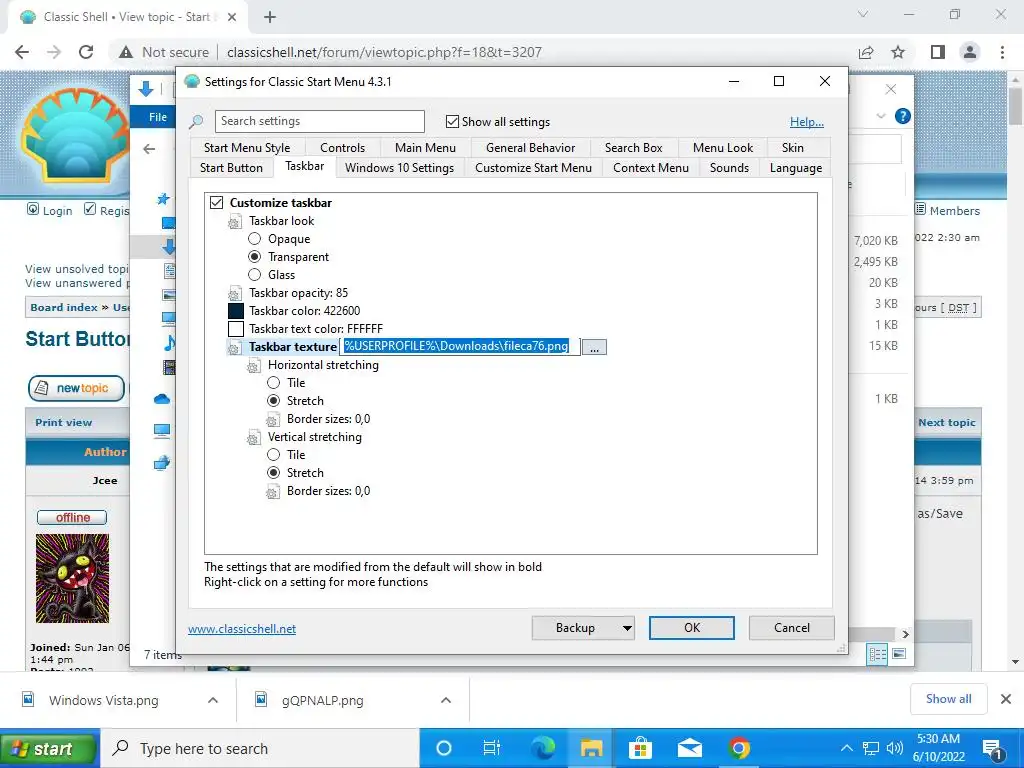Image resolution: width=1024 pixels, height=768 pixels.
Task: Click the Search settings input field
Action: pyautogui.click(x=319, y=121)
